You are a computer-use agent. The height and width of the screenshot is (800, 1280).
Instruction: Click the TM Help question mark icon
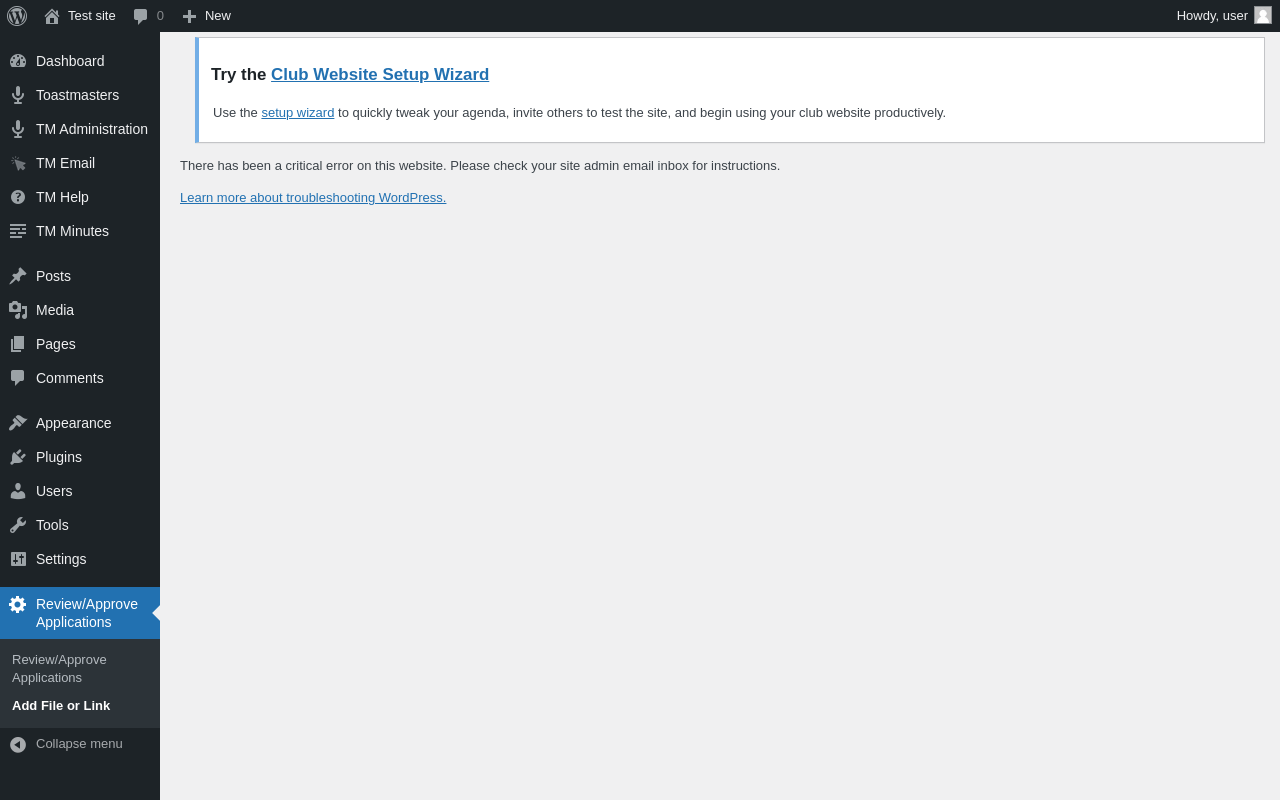pyautogui.click(x=18, y=197)
